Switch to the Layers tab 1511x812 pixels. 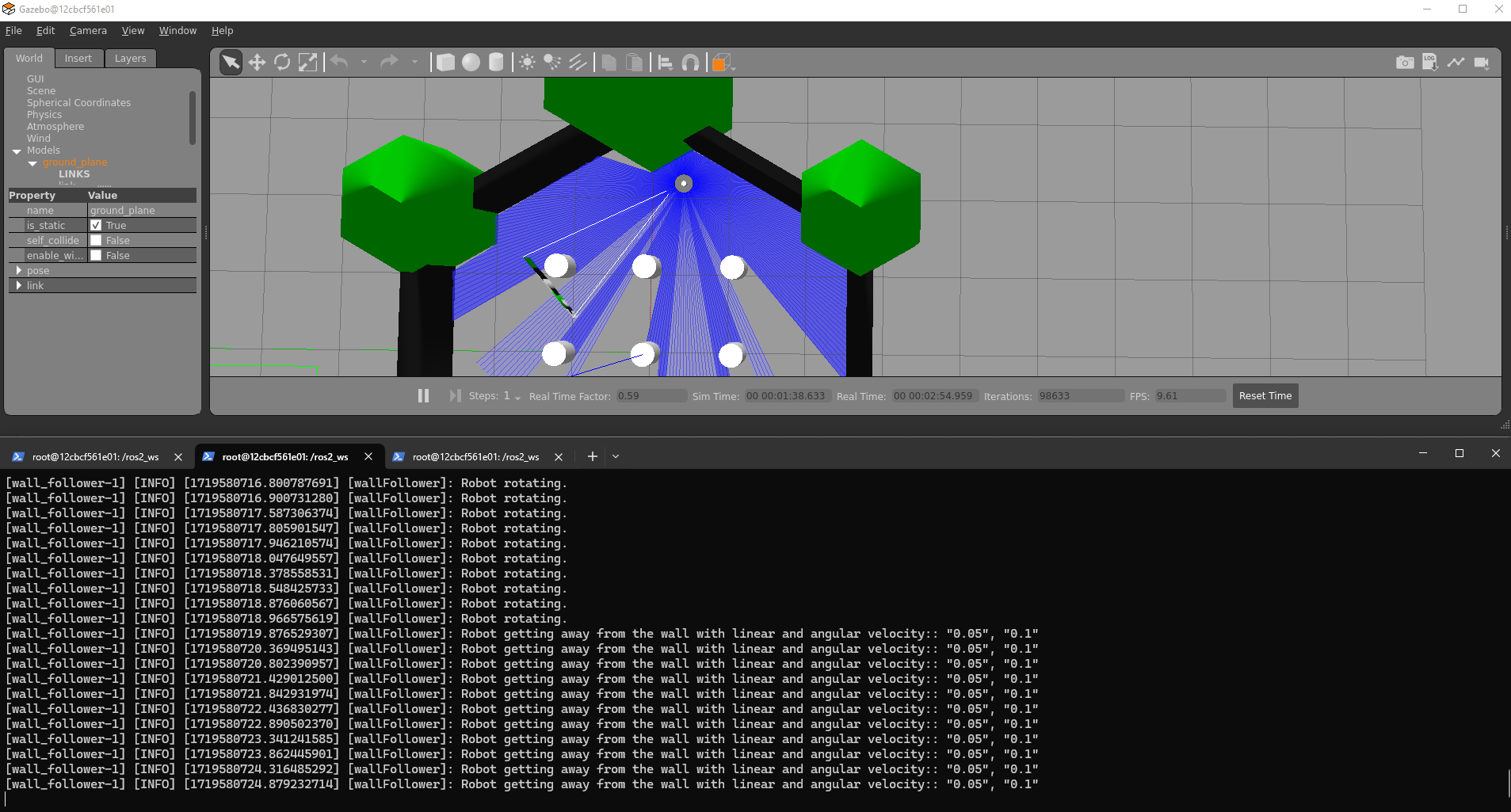tap(130, 58)
